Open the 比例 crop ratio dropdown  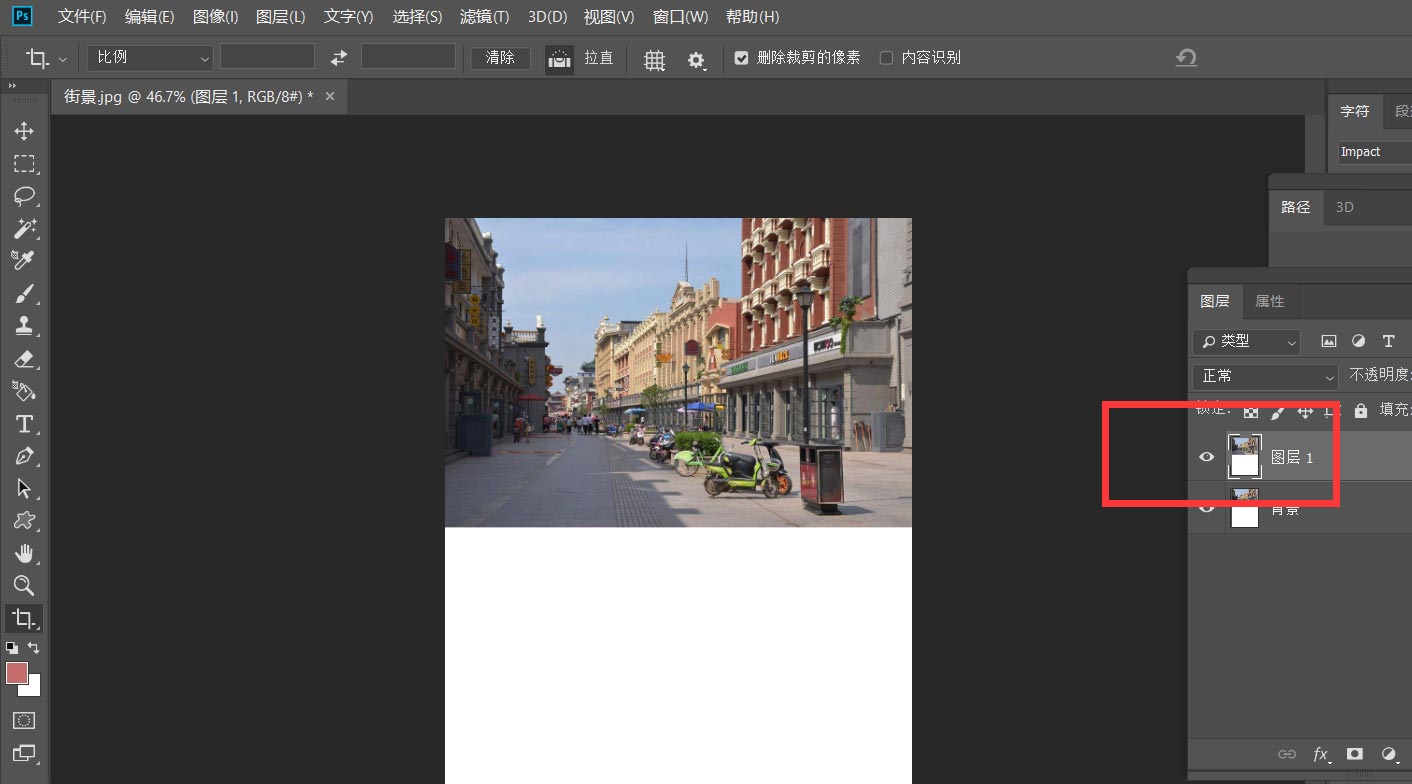coord(151,58)
